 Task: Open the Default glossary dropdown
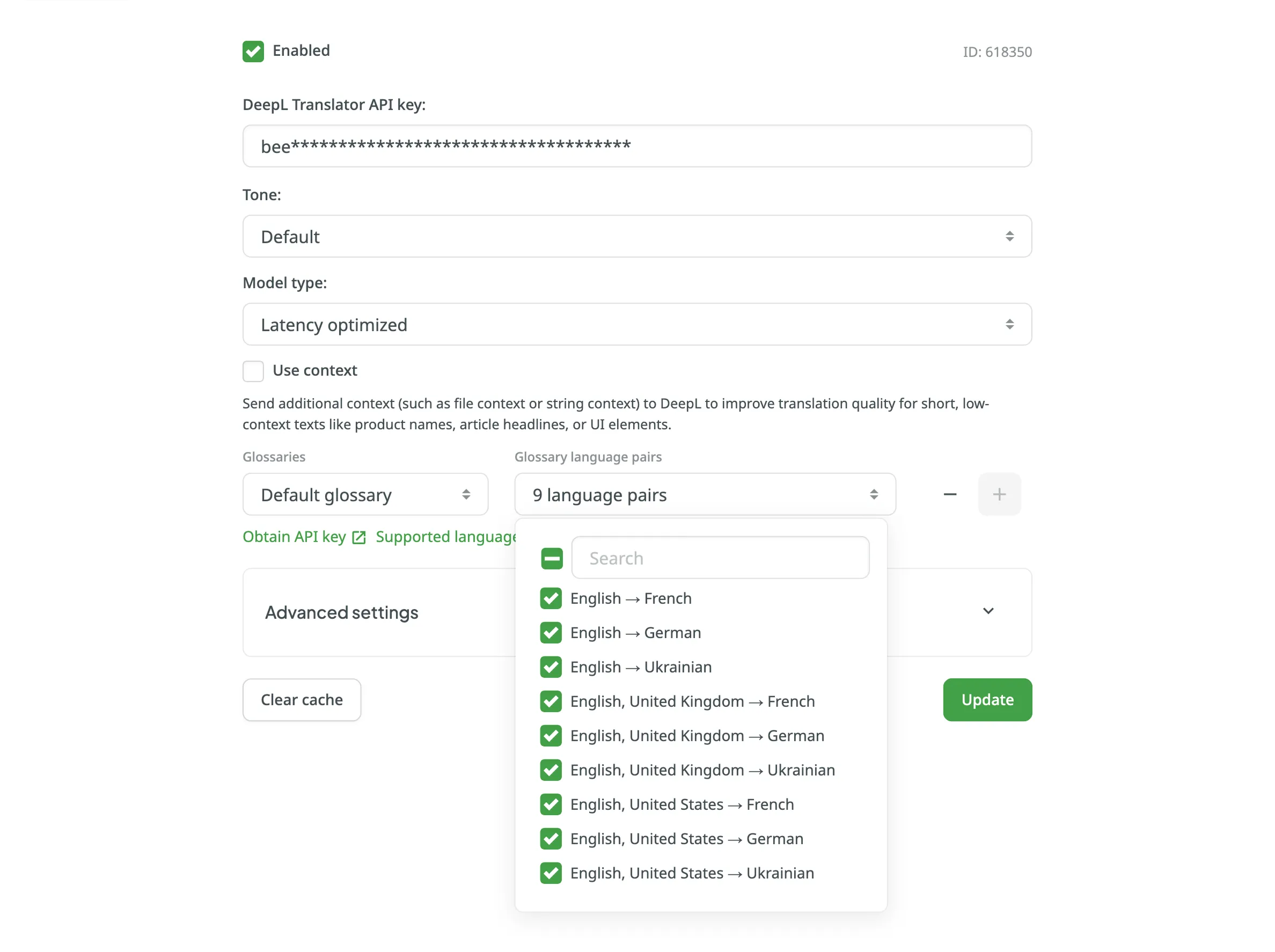(365, 495)
